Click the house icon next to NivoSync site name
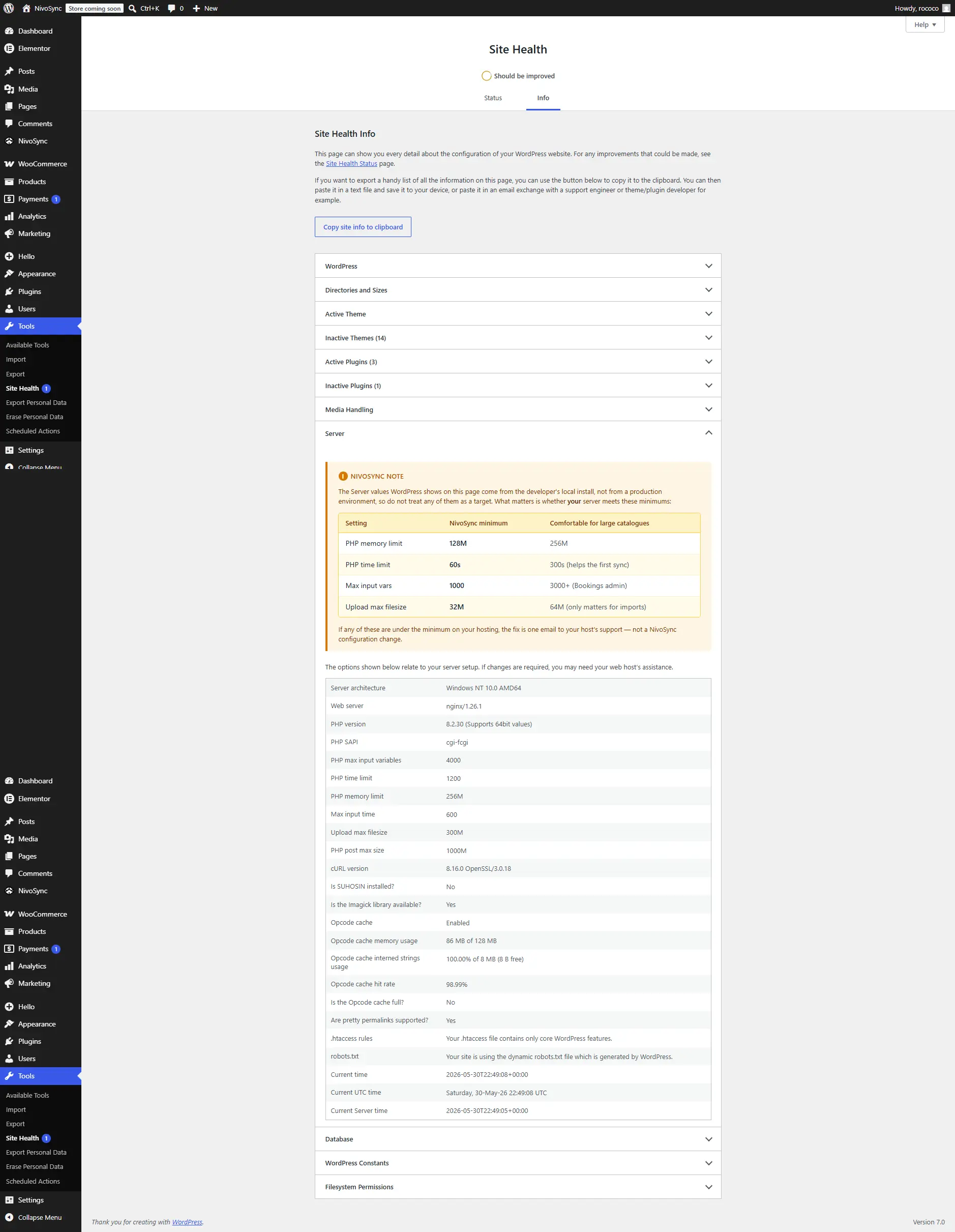The width and height of the screenshot is (955, 1232). [26, 9]
